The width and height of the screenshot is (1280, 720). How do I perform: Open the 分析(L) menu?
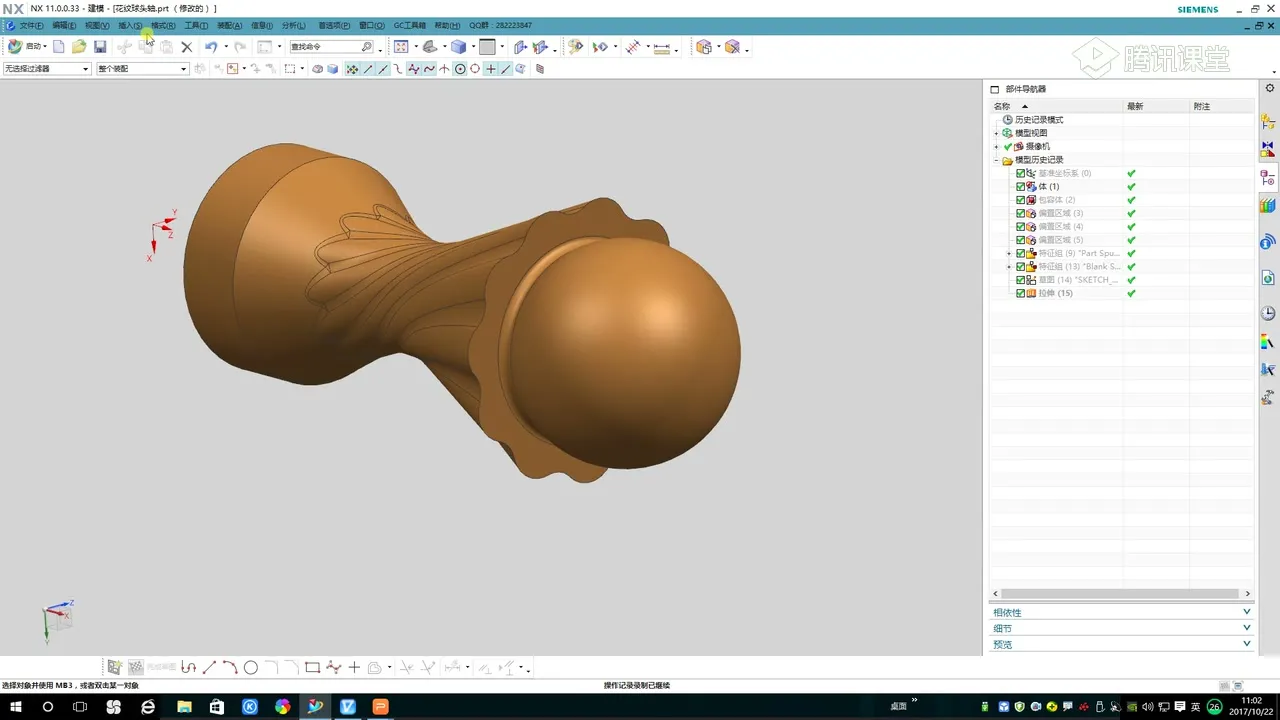pyautogui.click(x=294, y=25)
